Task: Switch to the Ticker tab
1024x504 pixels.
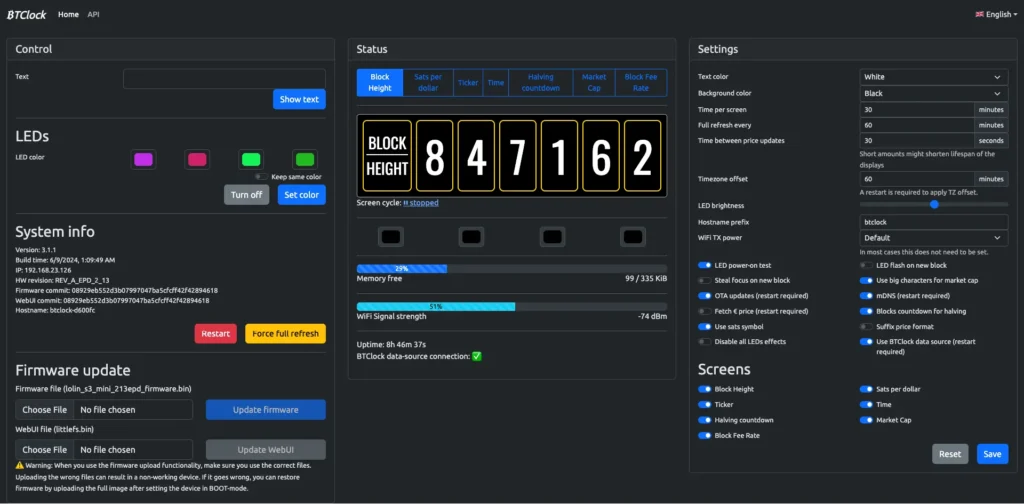Action: (468, 83)
